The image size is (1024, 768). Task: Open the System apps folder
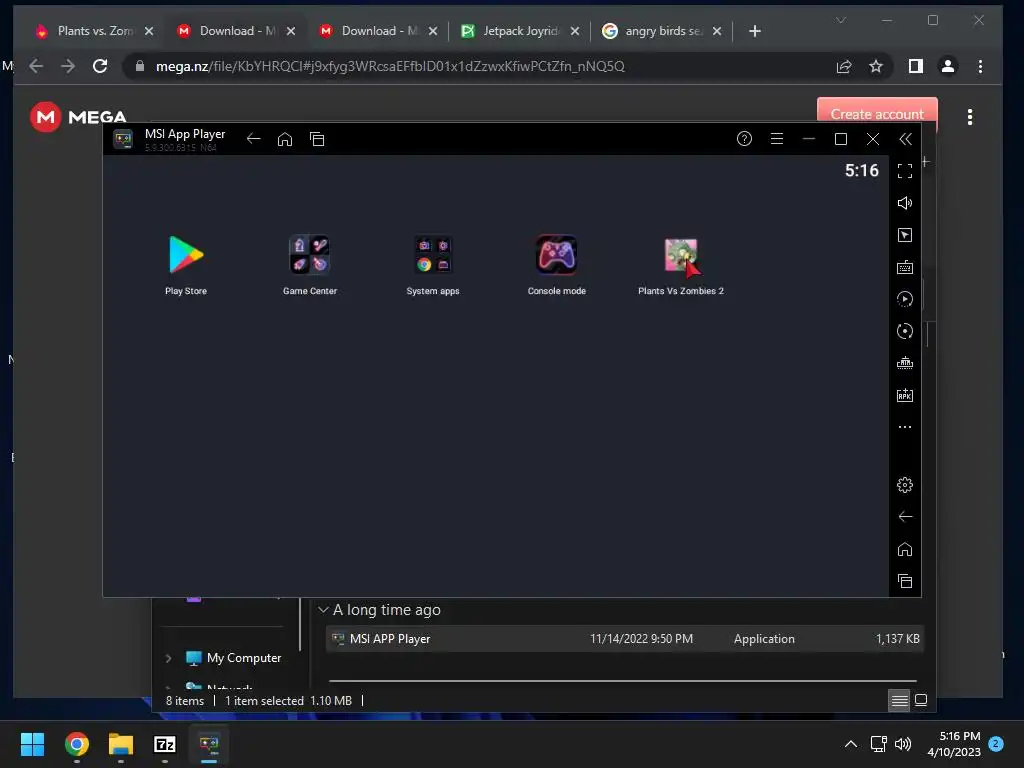pos(433,255)
